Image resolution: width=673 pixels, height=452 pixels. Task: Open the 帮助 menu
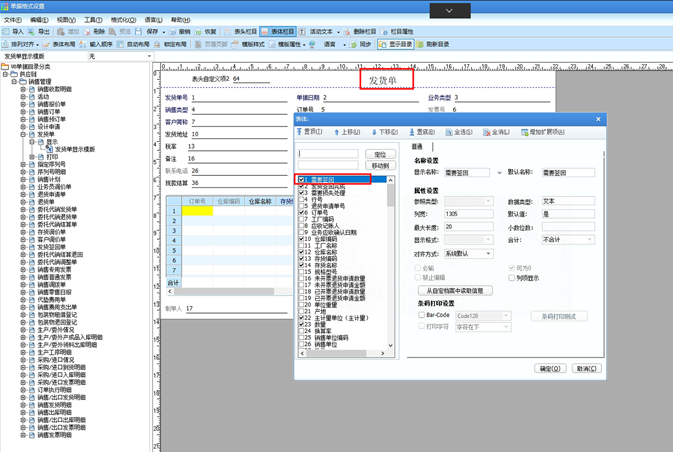pos(181,20)
